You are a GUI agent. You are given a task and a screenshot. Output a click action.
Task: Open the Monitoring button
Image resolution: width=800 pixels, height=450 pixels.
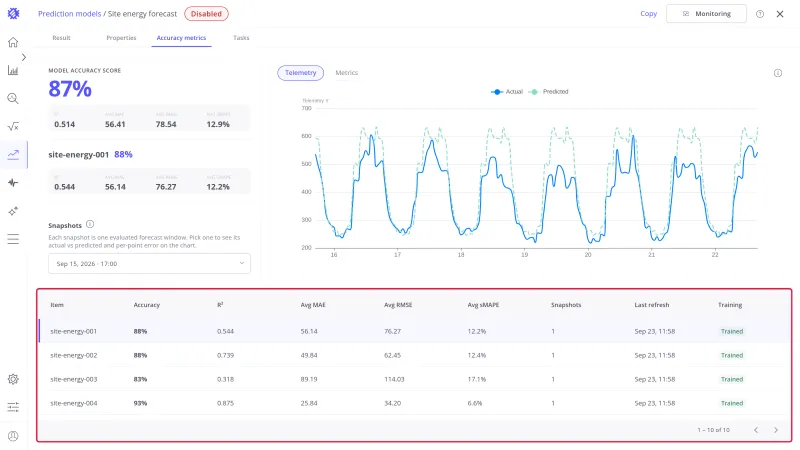pyautogui.click(x=706, y=14)
